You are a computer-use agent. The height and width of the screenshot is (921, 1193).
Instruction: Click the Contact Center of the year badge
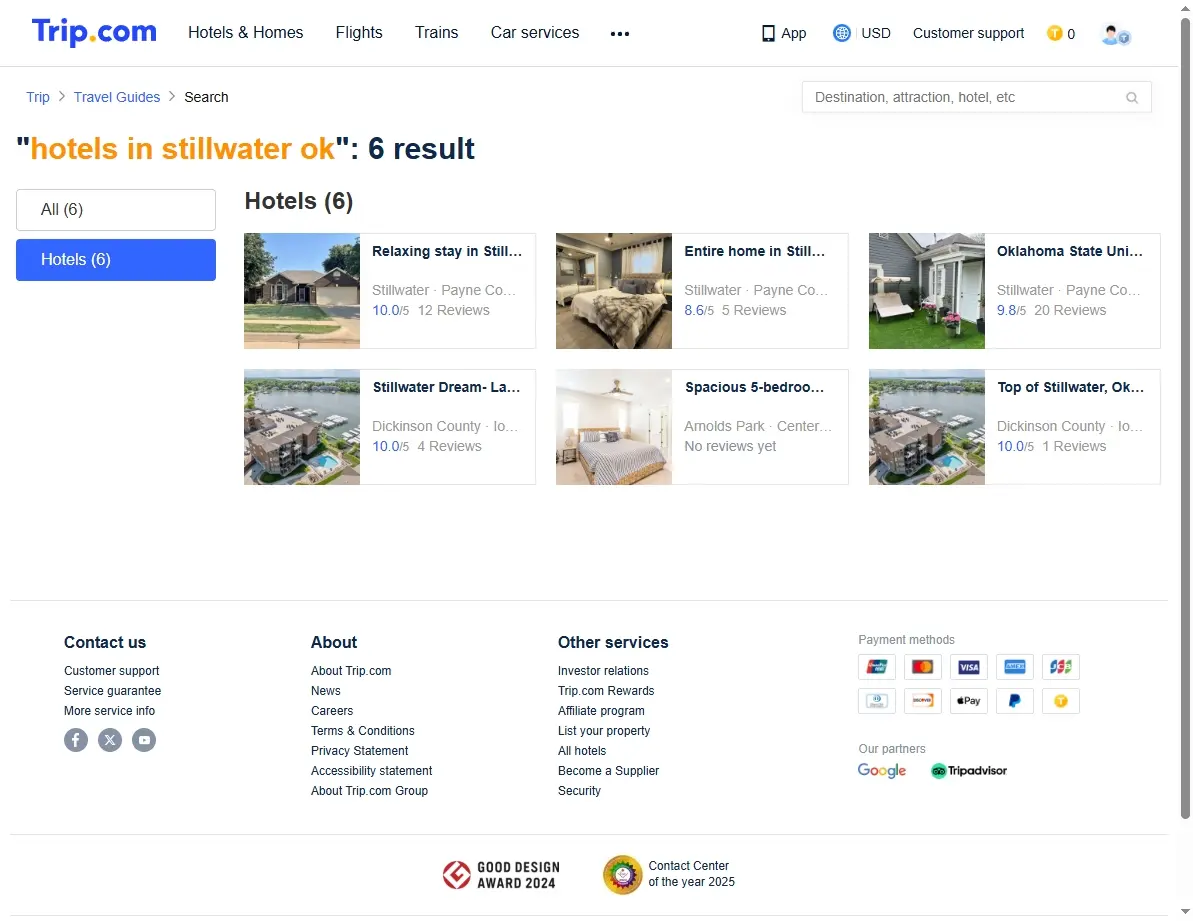pos(670,875)
